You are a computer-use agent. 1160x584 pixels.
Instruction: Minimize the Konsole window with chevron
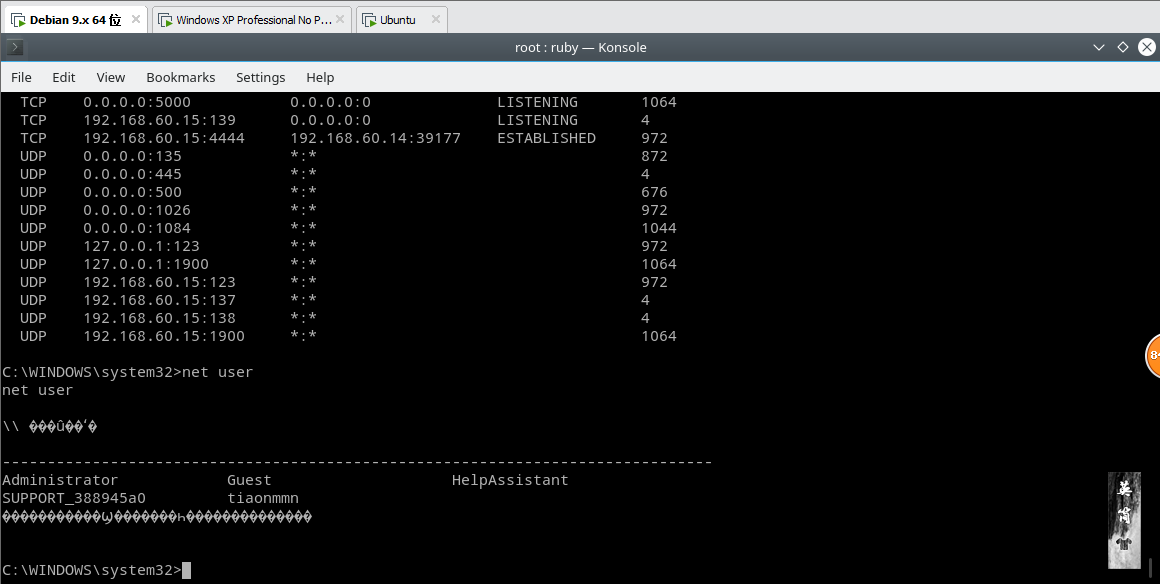[1099, 47]
